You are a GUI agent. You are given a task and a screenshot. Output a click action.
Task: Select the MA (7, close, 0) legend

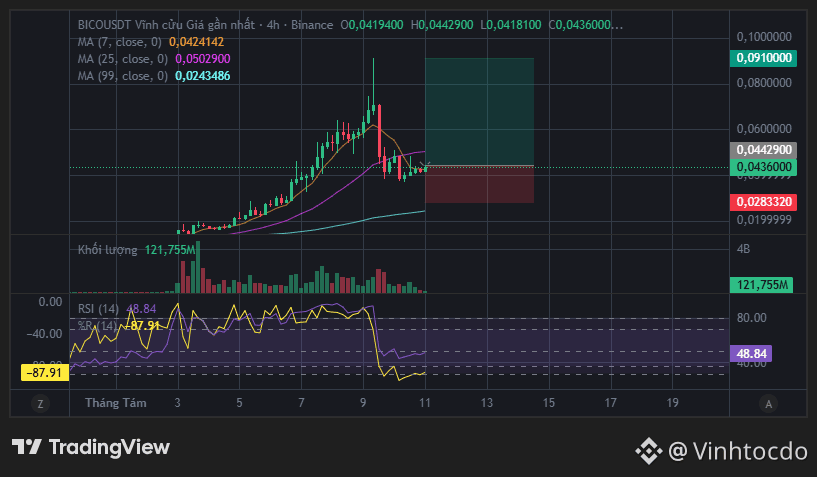(120, 42)
